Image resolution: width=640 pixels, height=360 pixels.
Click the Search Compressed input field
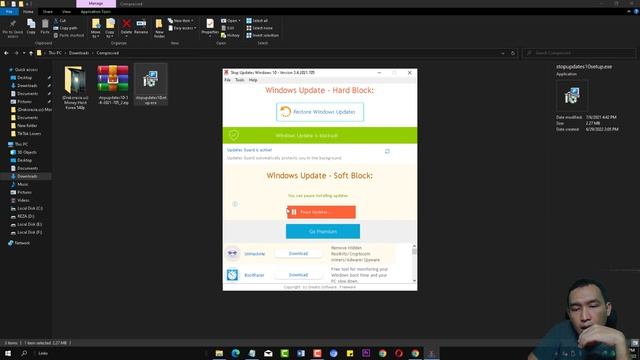[580, 53]
